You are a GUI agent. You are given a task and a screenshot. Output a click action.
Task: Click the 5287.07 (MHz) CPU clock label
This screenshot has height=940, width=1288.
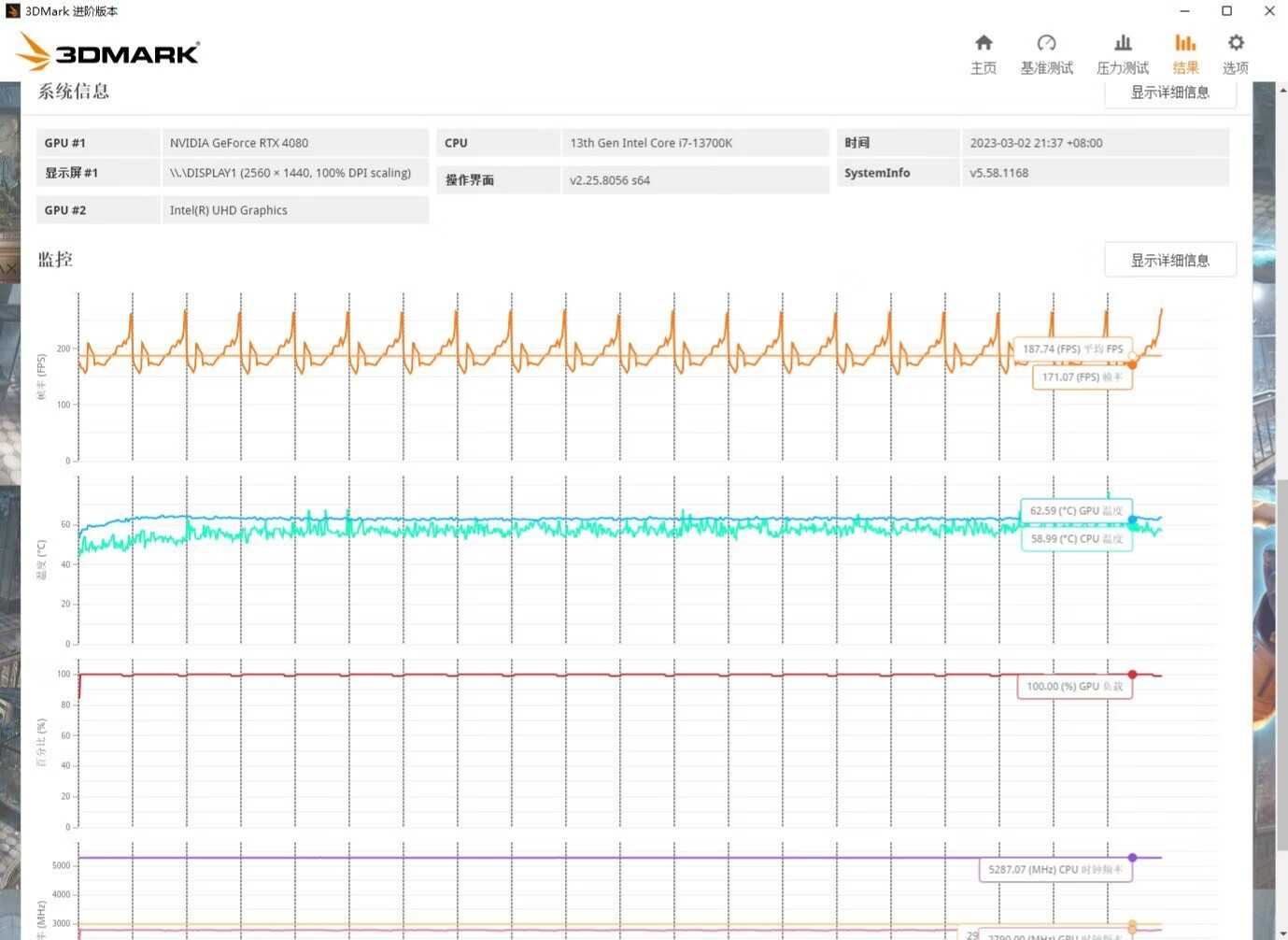1055,869
